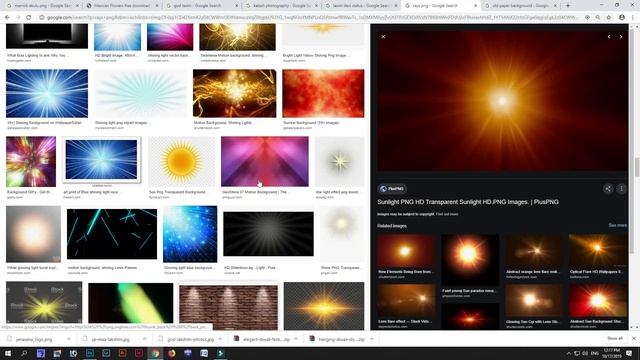
Task: Open large sunlight preview image
Action: pos(502,101)
